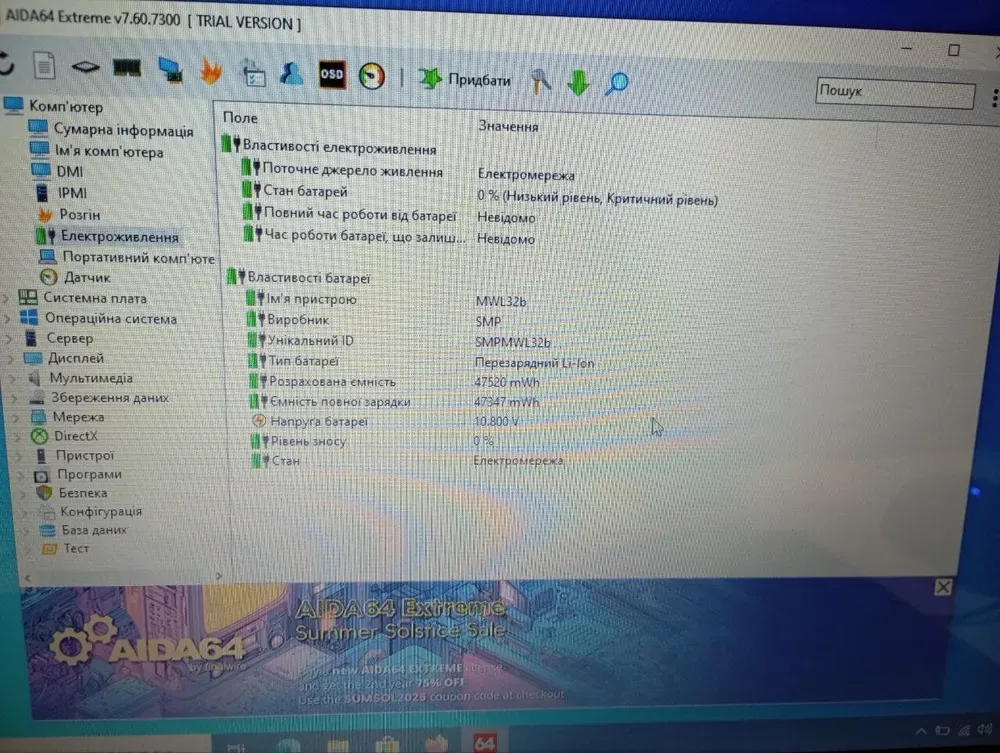Close the AIDA64 sale banner ad

[942, 587]
